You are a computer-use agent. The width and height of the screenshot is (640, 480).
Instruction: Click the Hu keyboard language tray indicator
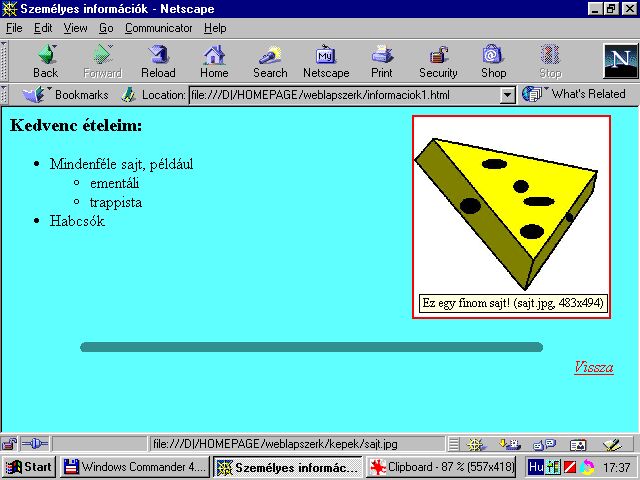[536, 467]
